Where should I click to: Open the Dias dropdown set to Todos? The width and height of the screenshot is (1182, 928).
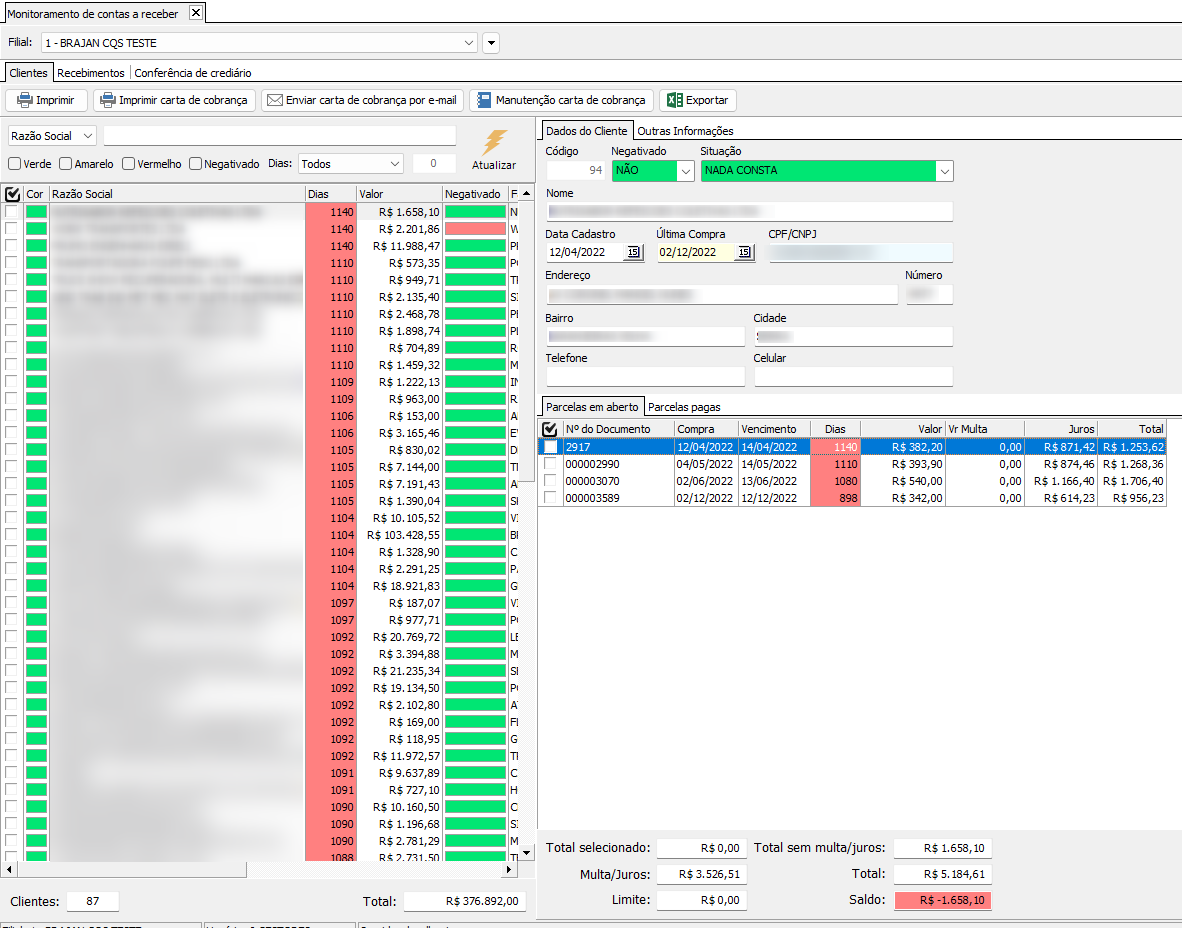point(392,164)
